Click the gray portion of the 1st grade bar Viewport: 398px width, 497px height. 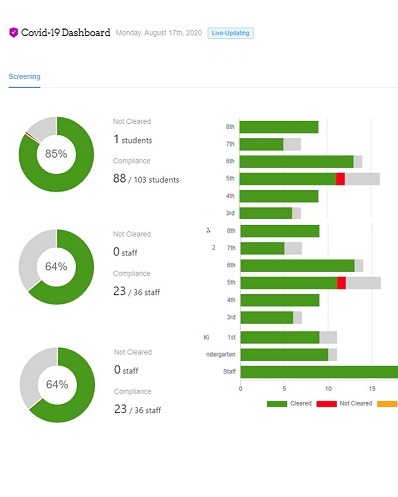[x=328, y=337]
